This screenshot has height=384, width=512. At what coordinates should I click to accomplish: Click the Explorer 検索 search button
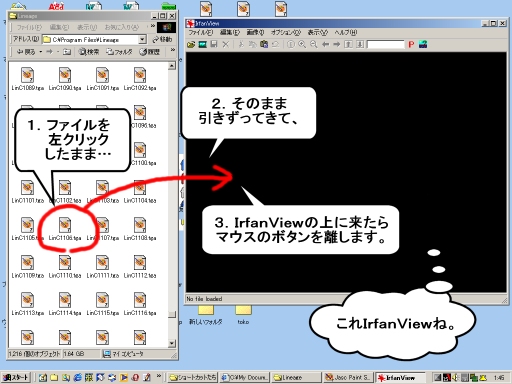[x=89, y=52]
